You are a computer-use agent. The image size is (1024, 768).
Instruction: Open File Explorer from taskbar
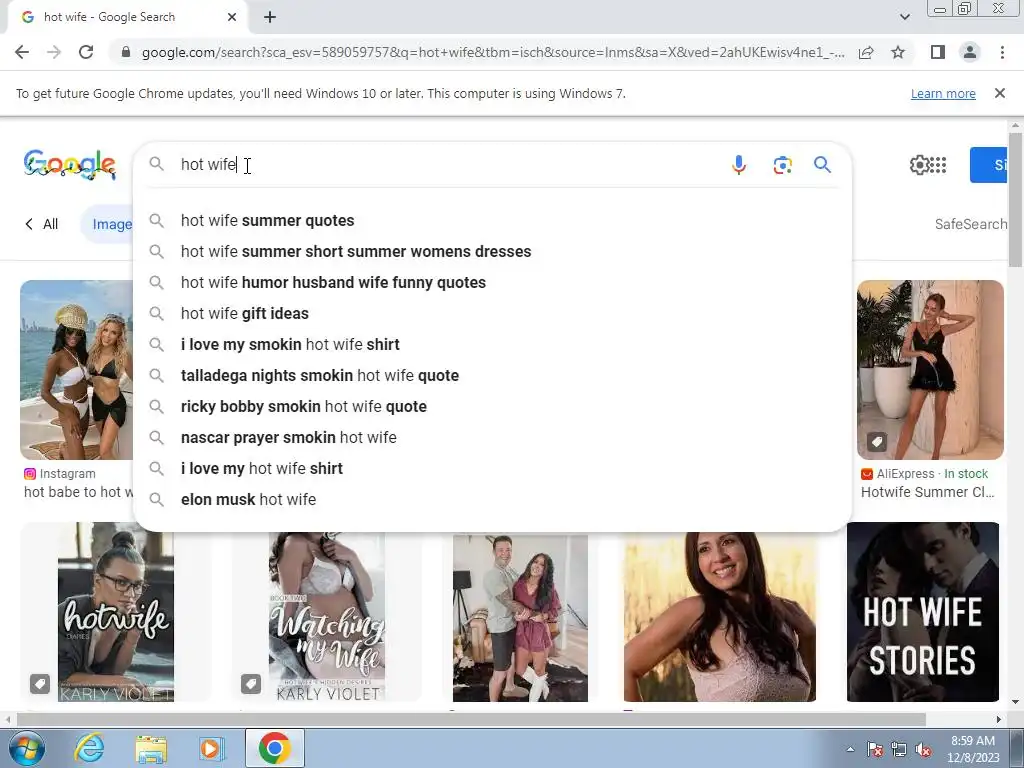(x=151, y=748)
